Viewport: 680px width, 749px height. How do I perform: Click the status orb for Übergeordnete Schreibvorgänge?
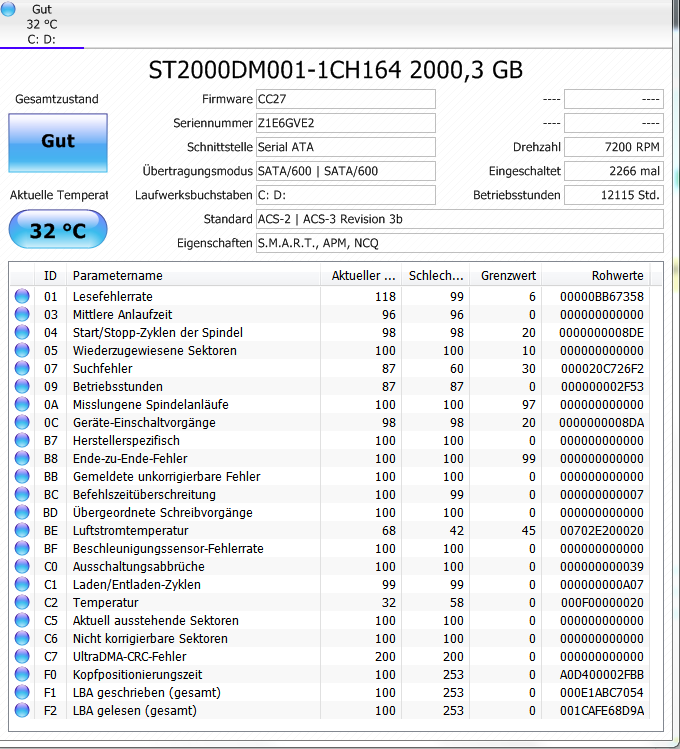click(22, 512)
